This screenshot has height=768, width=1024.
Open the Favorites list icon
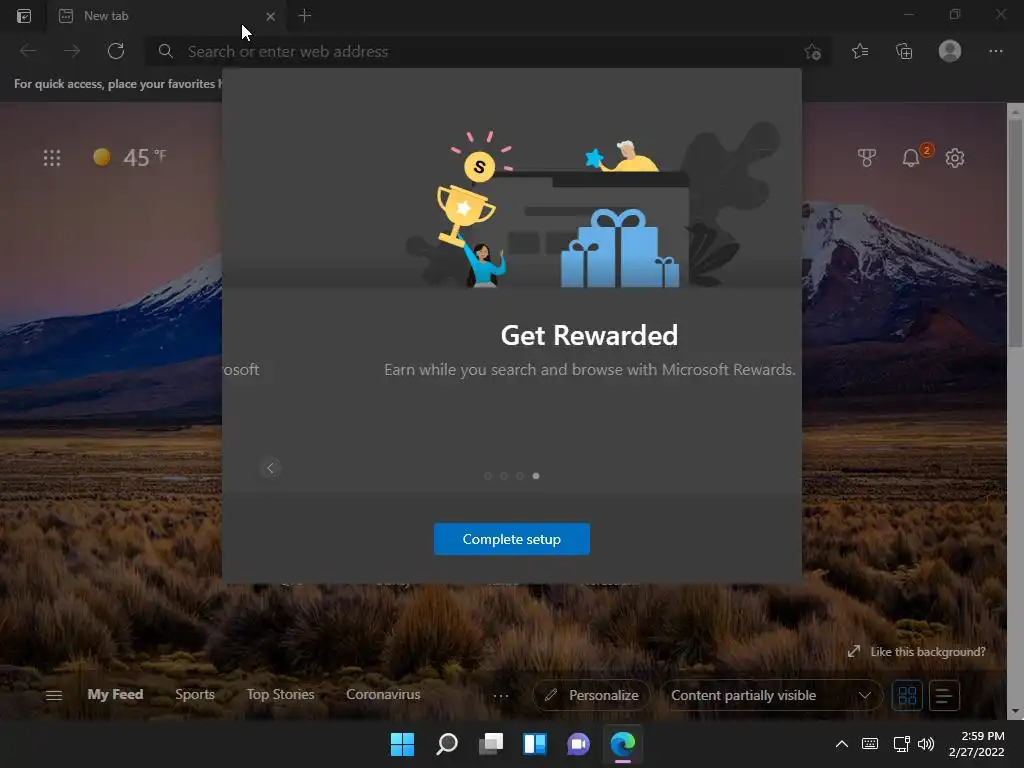pos(860,51)
